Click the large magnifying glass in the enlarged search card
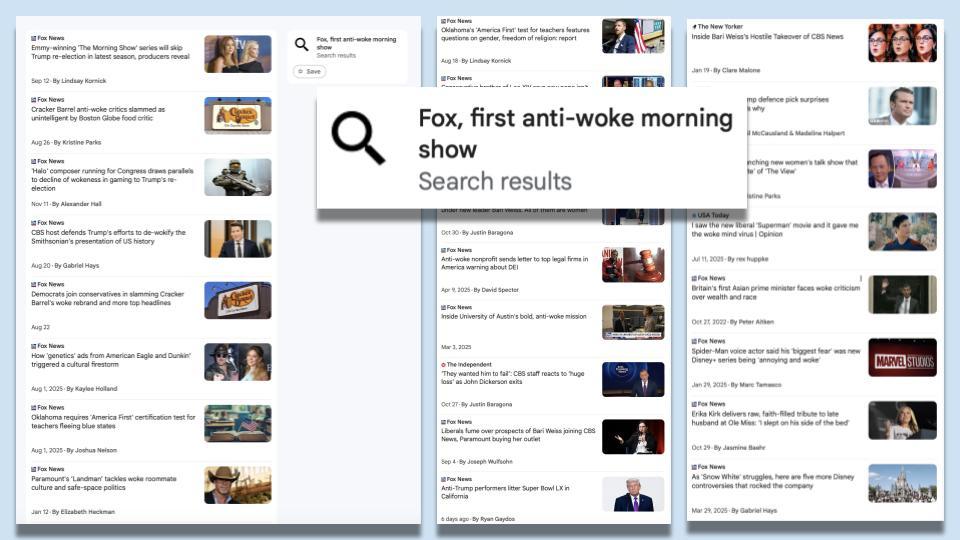The height and width of the screenshot is (540, 960). (x=358, y=138)
